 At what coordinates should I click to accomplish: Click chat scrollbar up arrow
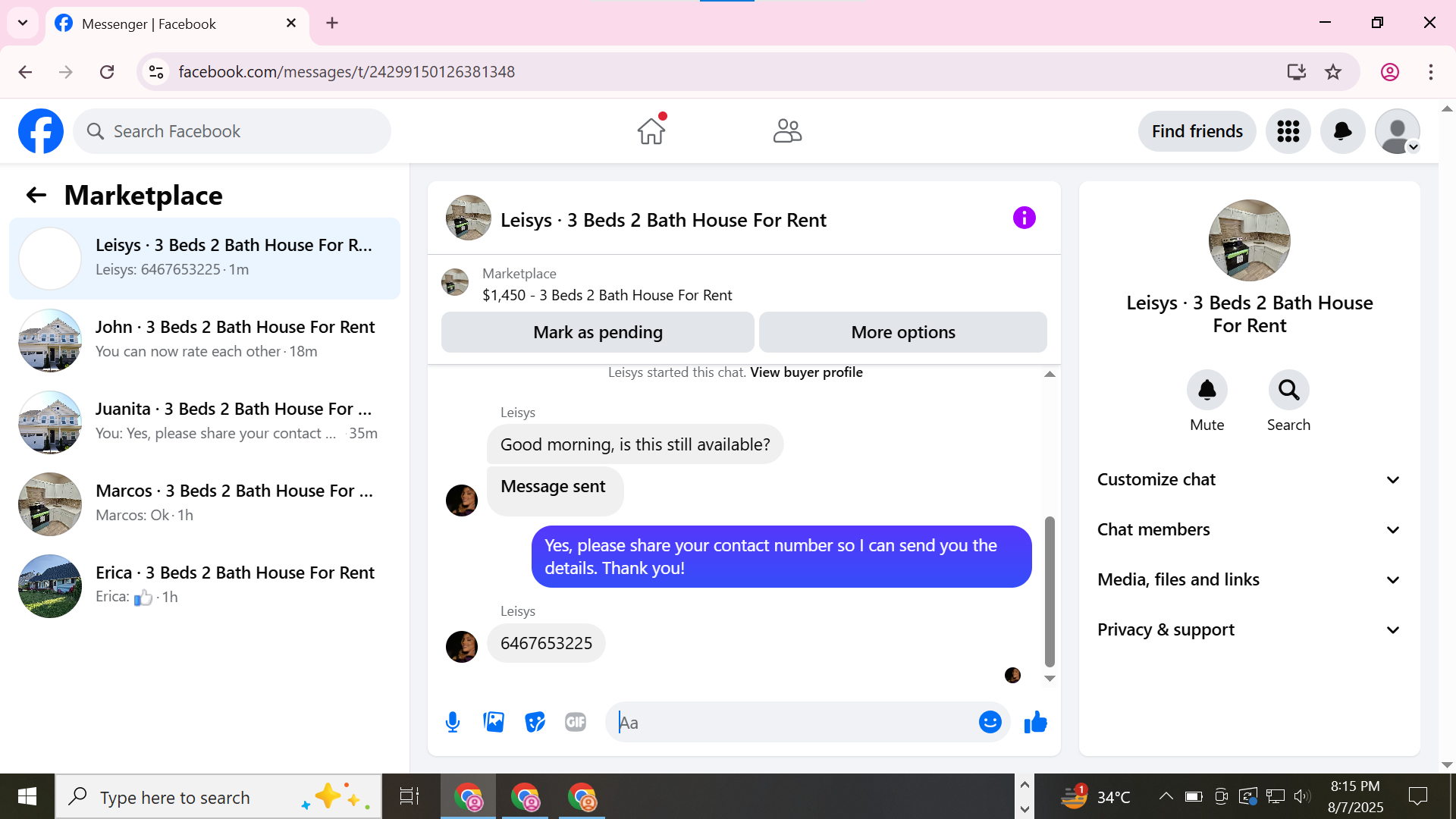point(1050,374)
